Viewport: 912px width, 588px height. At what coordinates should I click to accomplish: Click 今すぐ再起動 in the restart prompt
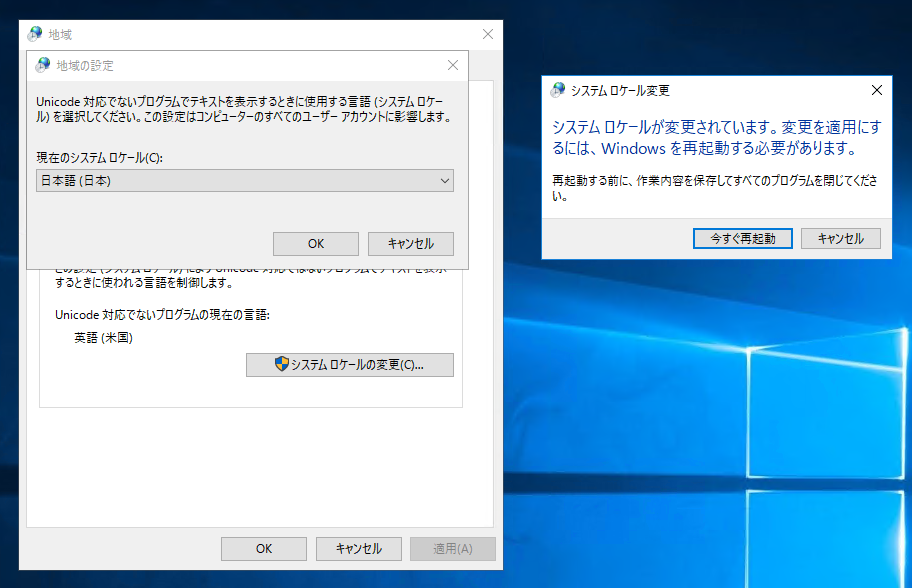[743, 238]
